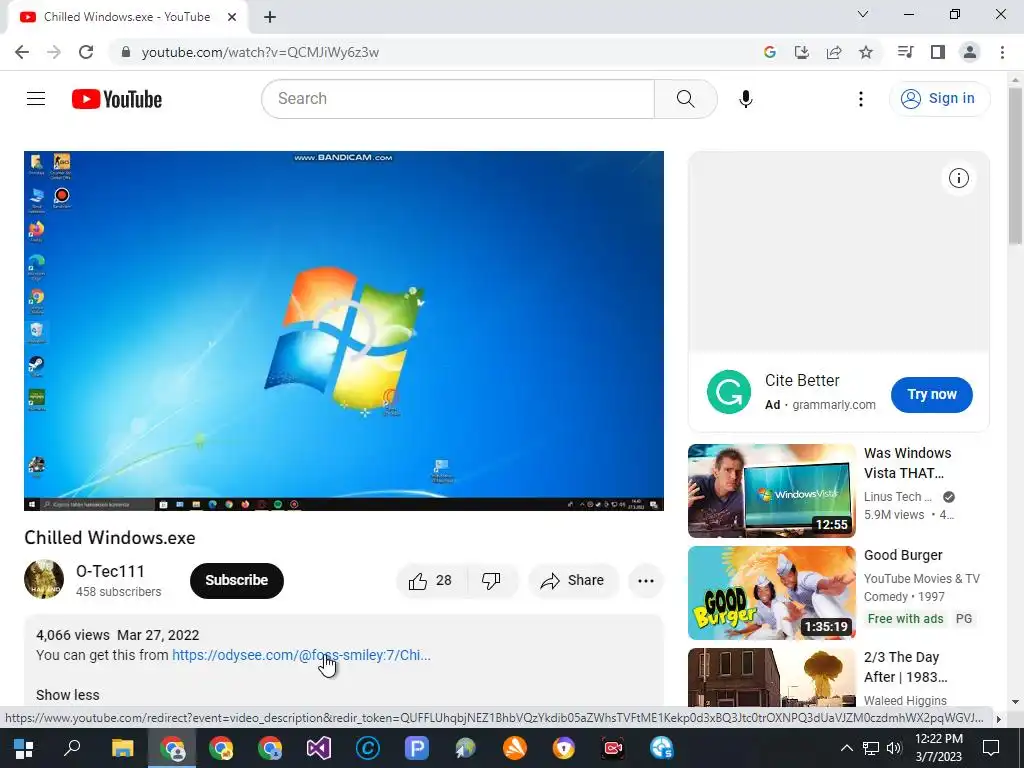
Task: Open O-Tec111 channel avatar
Action: 44,579
